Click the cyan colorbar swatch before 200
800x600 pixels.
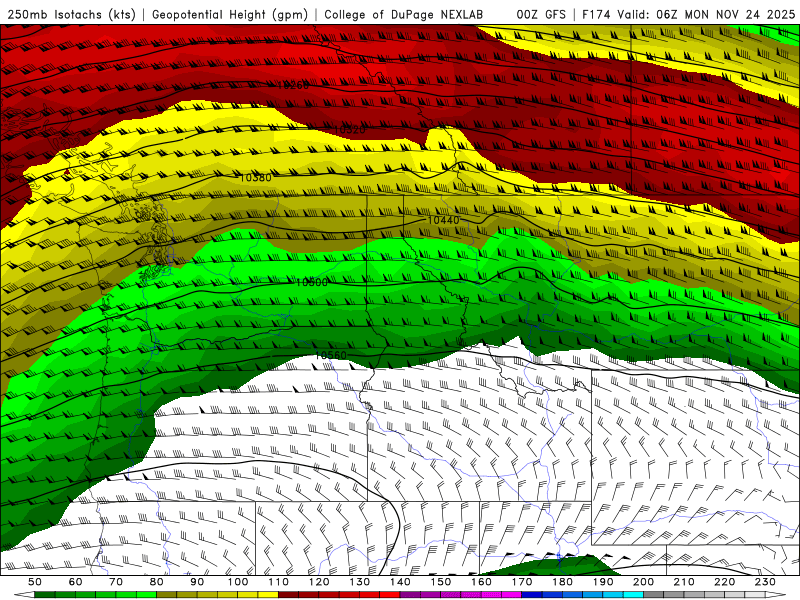point(634,595)
